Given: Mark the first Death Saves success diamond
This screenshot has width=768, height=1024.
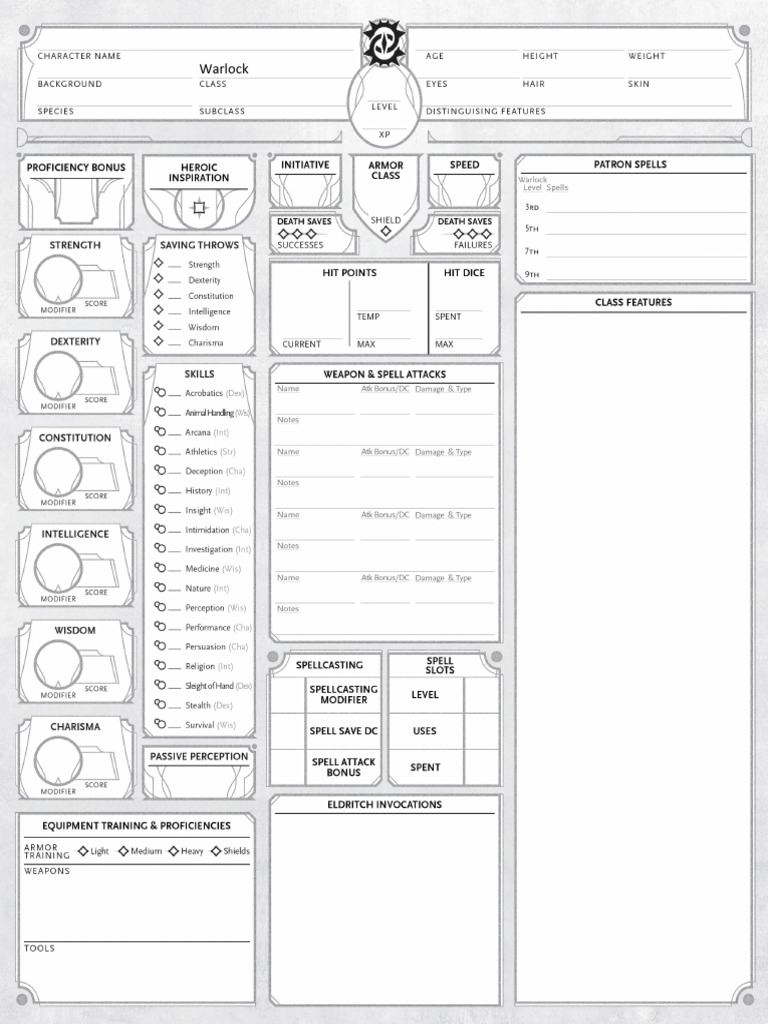Looking at the screenshot, I should (283, 233).
